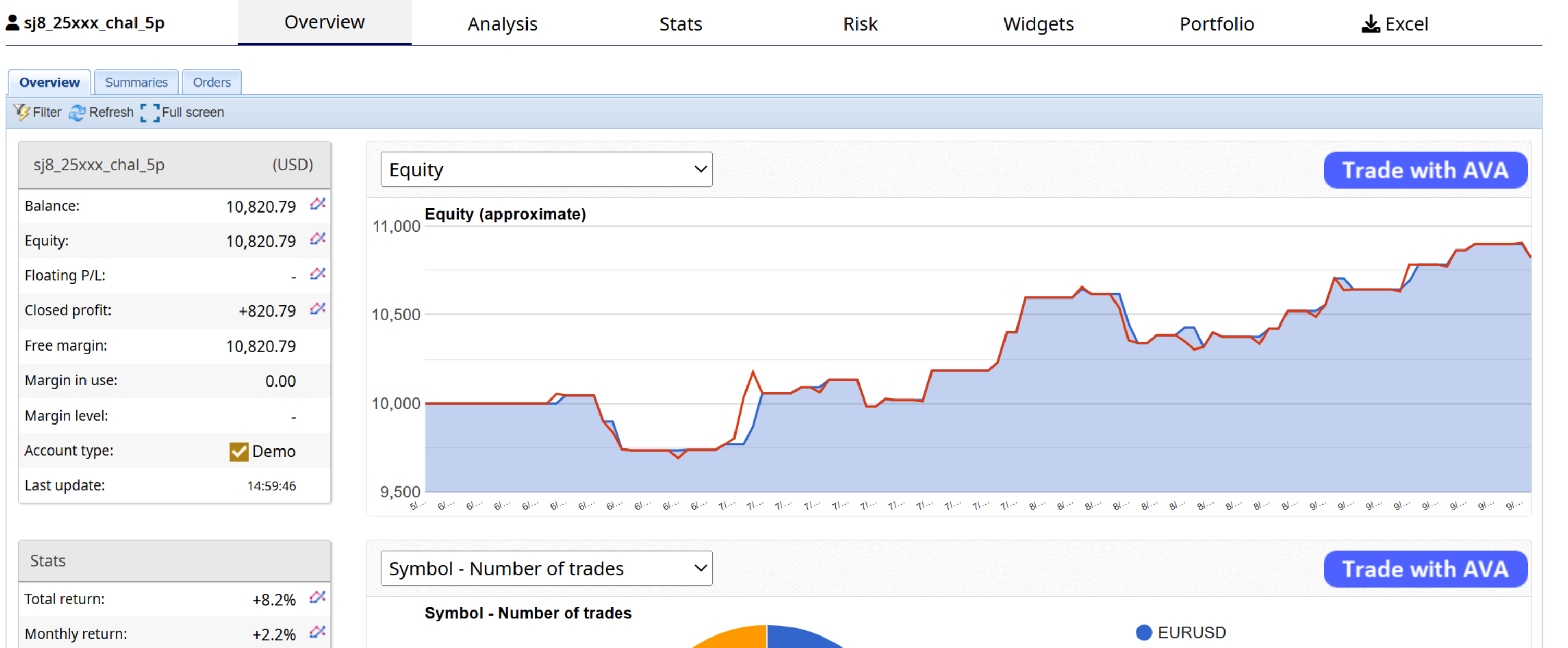Switch to the Analysis tab
This screenshot has width=1568, height=648.
[502, 24]
